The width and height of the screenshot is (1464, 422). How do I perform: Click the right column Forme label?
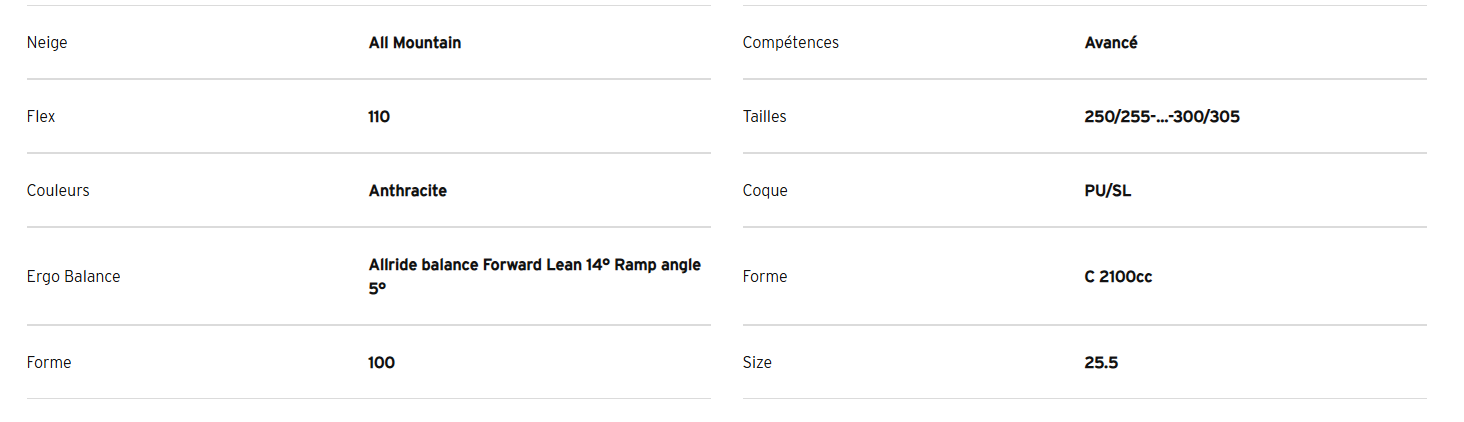tap(765, 276)
